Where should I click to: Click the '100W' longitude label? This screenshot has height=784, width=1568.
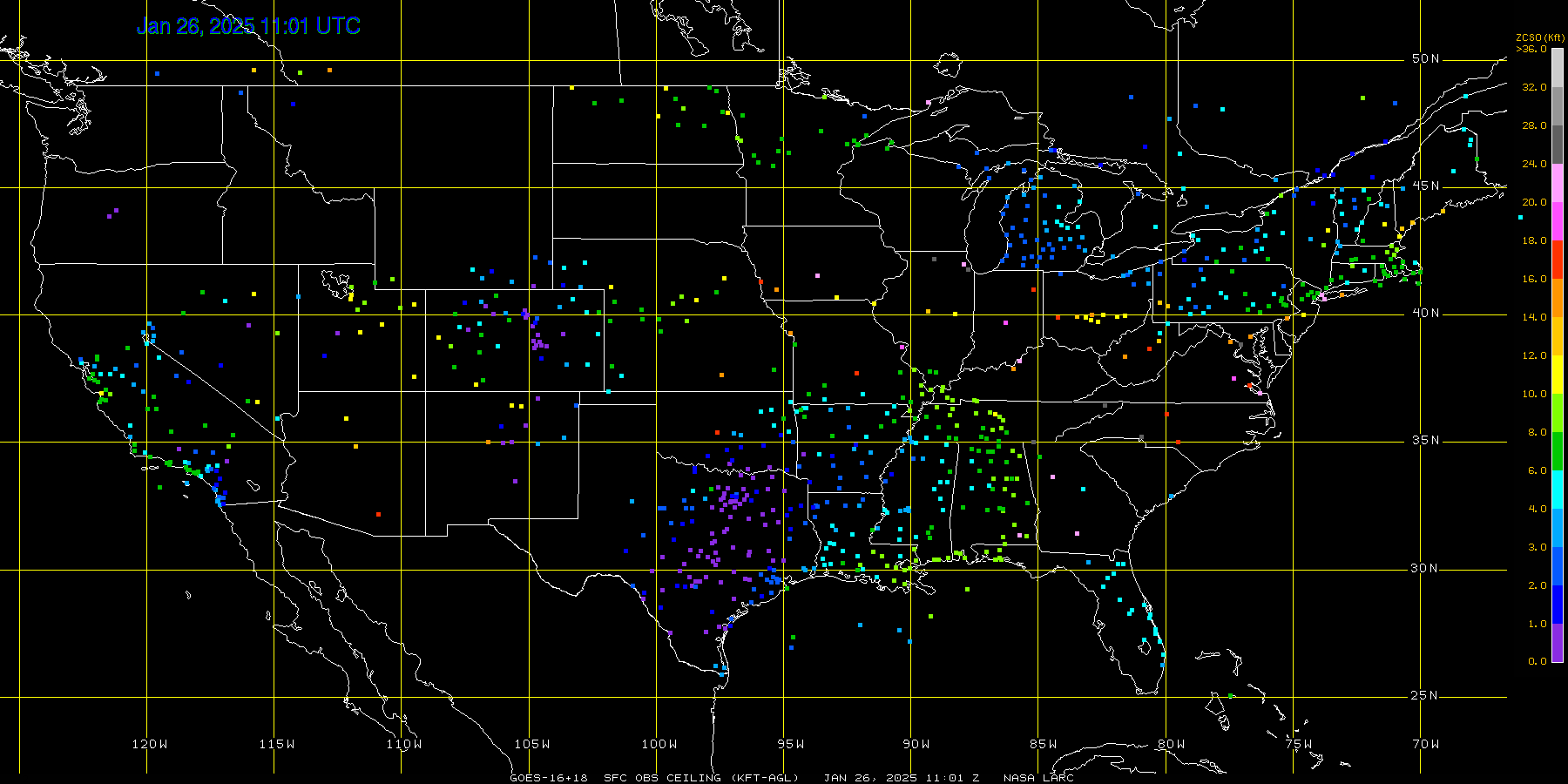click(x=659, y=744)
